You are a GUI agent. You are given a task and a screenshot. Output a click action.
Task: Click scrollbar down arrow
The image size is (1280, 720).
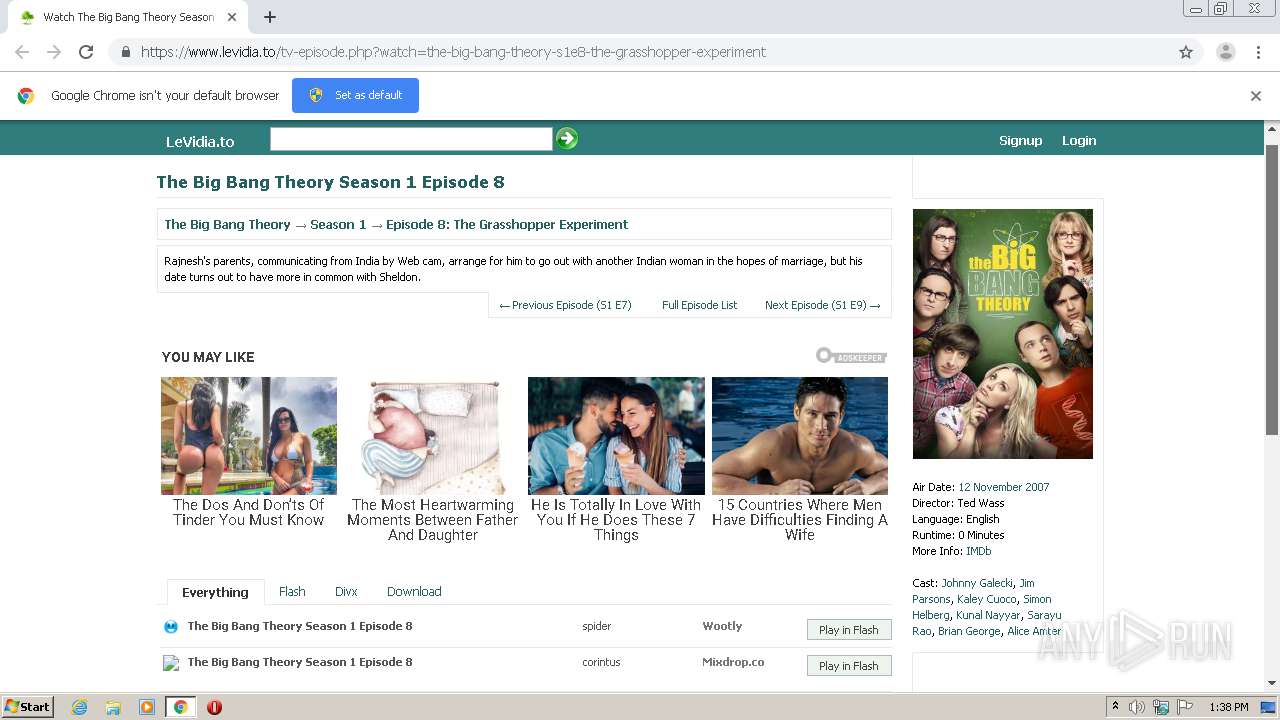[x=1272, y=683]
